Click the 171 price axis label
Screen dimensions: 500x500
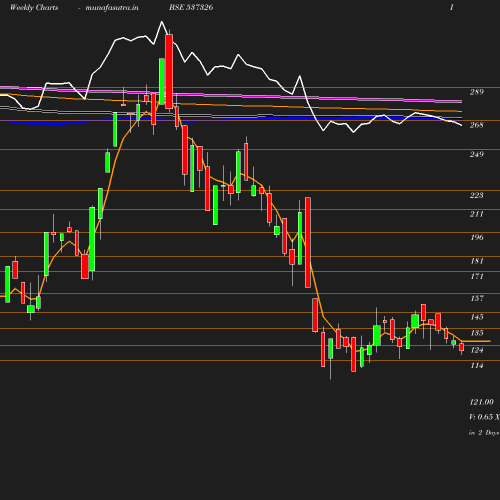pos(477,276)
